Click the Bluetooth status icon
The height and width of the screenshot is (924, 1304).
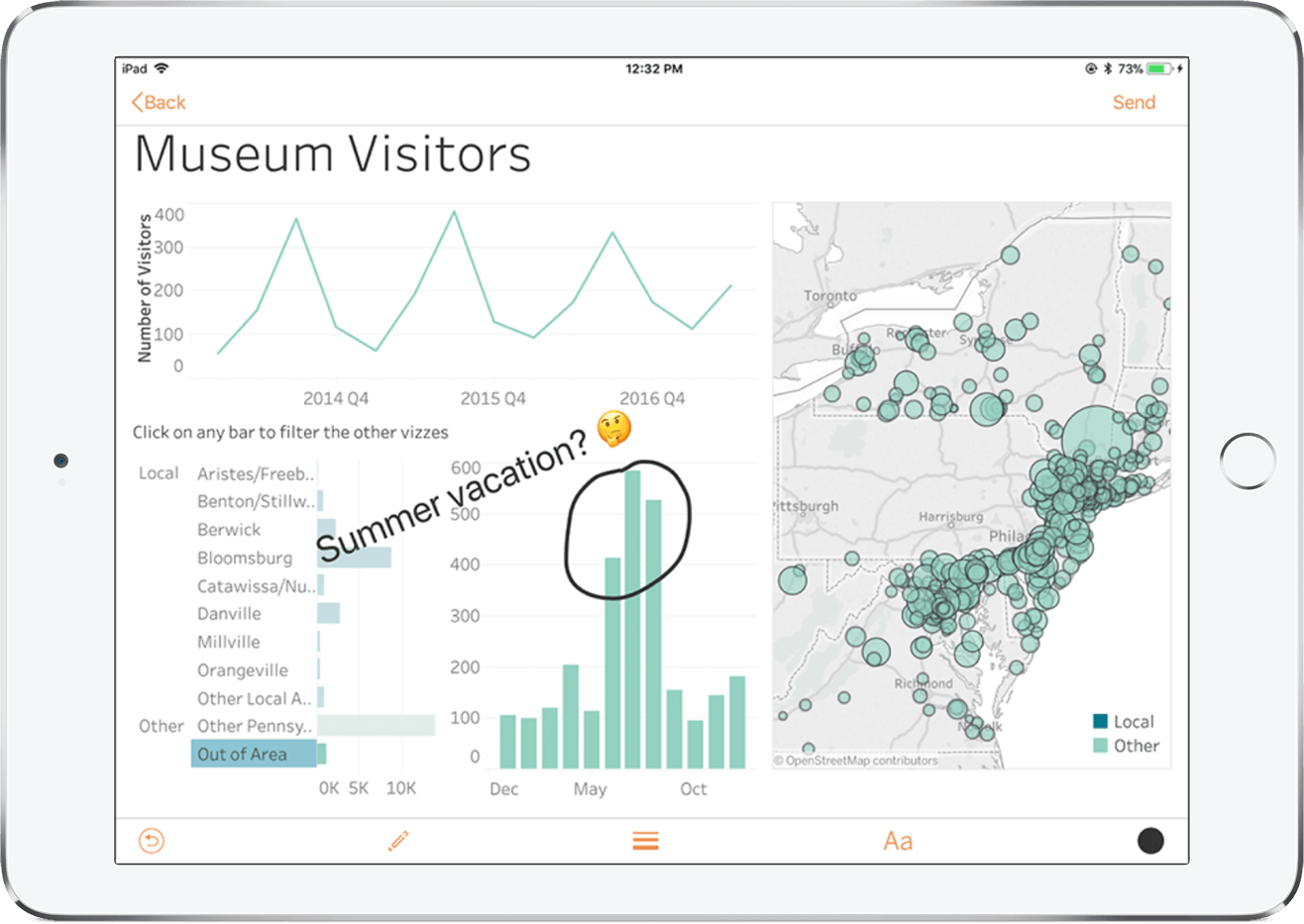coord(1109,68)
